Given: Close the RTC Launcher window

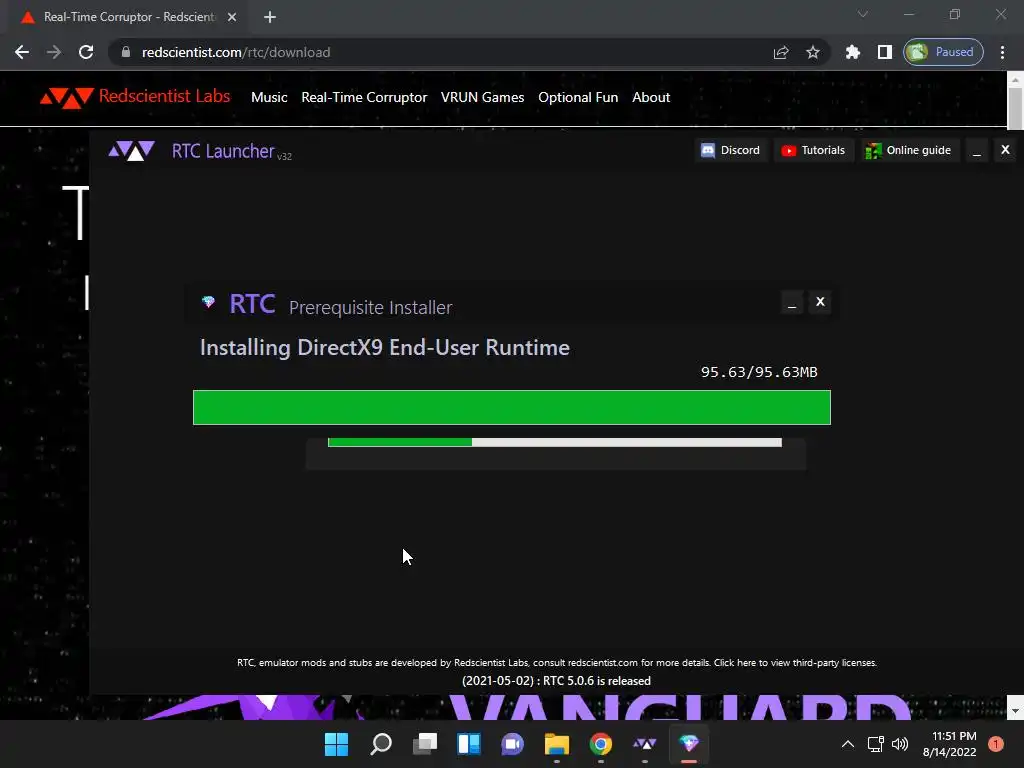Looking at the screenshot, I should pyautogui.click(x=1005, y=150).
